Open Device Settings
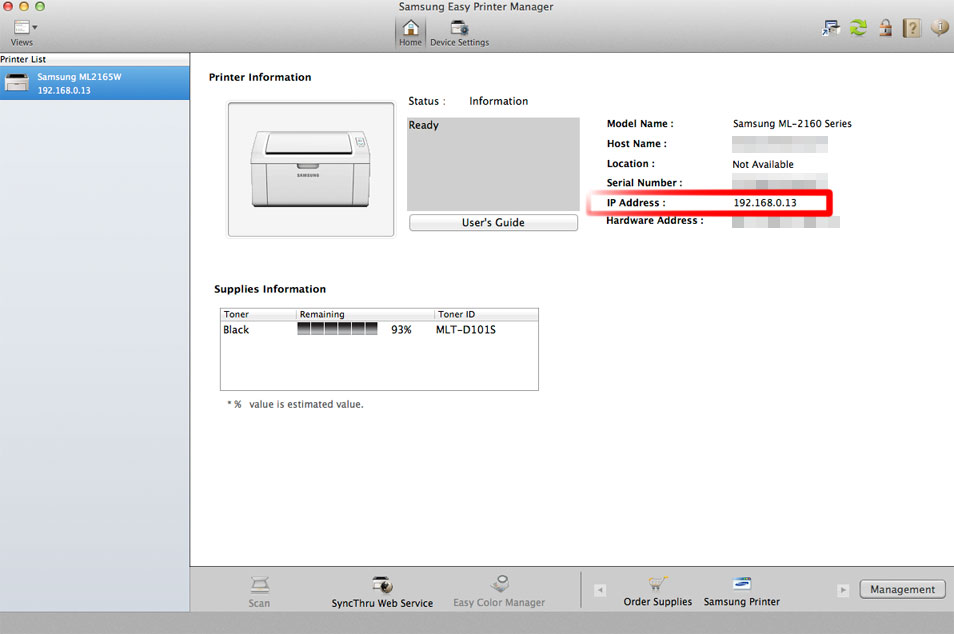The image size is (954, 634). pyautogui.click(x=459, y=33)
